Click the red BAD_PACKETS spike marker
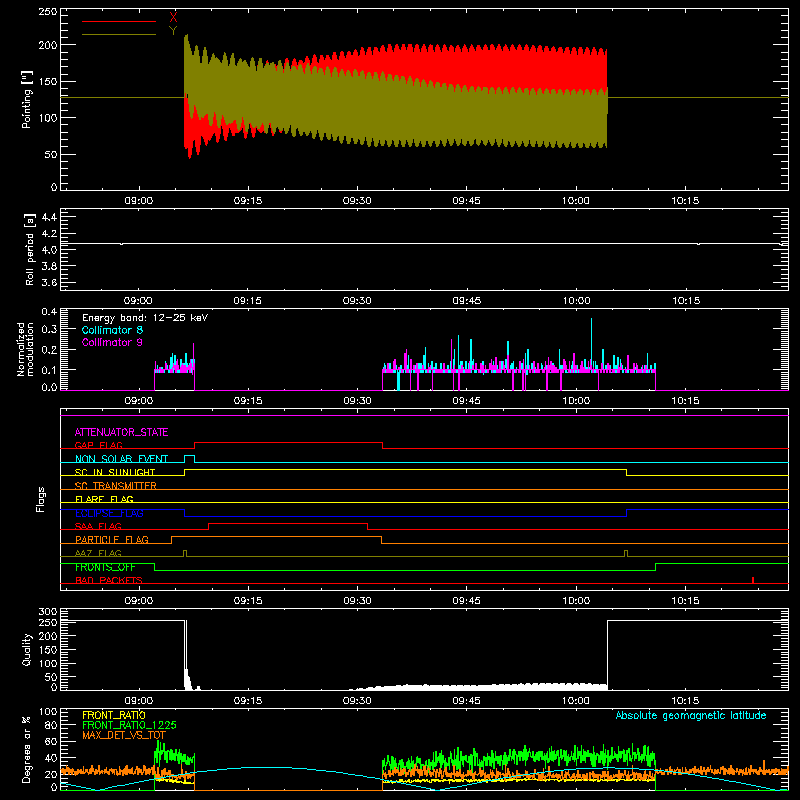The width and height of the screenshot is (800, 800). [753, 580]
